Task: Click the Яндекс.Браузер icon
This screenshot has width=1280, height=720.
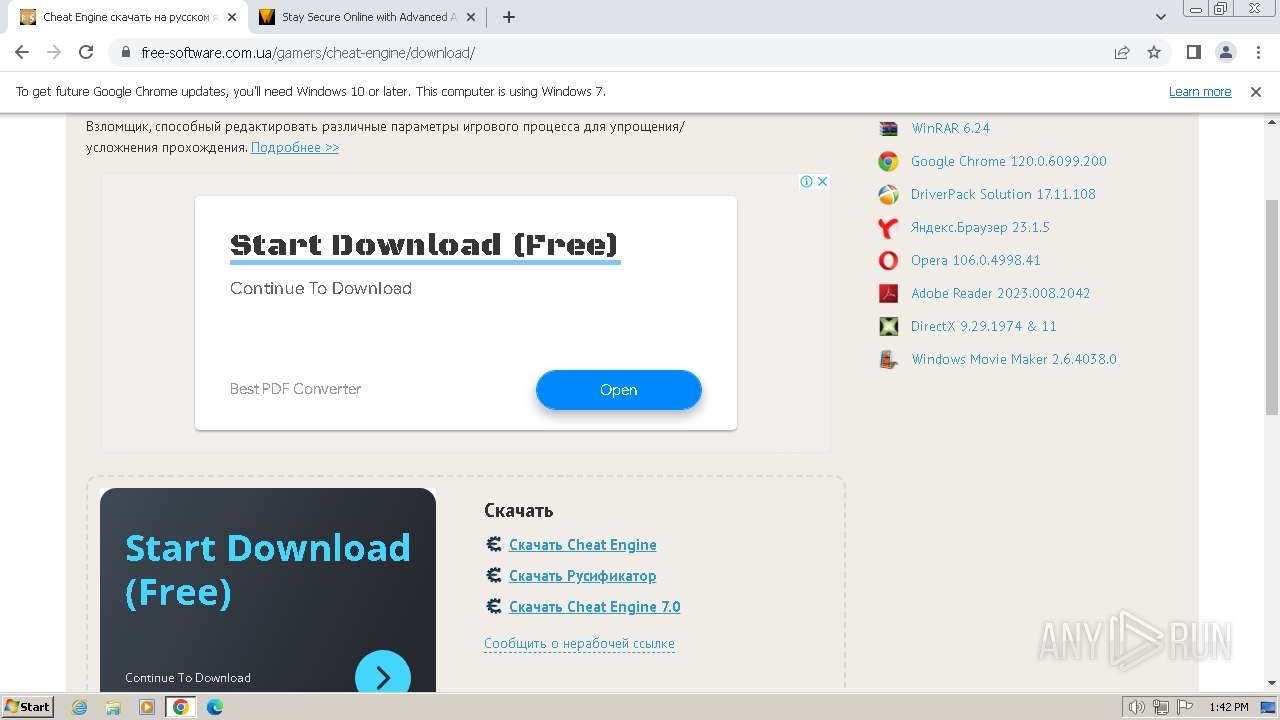Action: click(888, 227)
